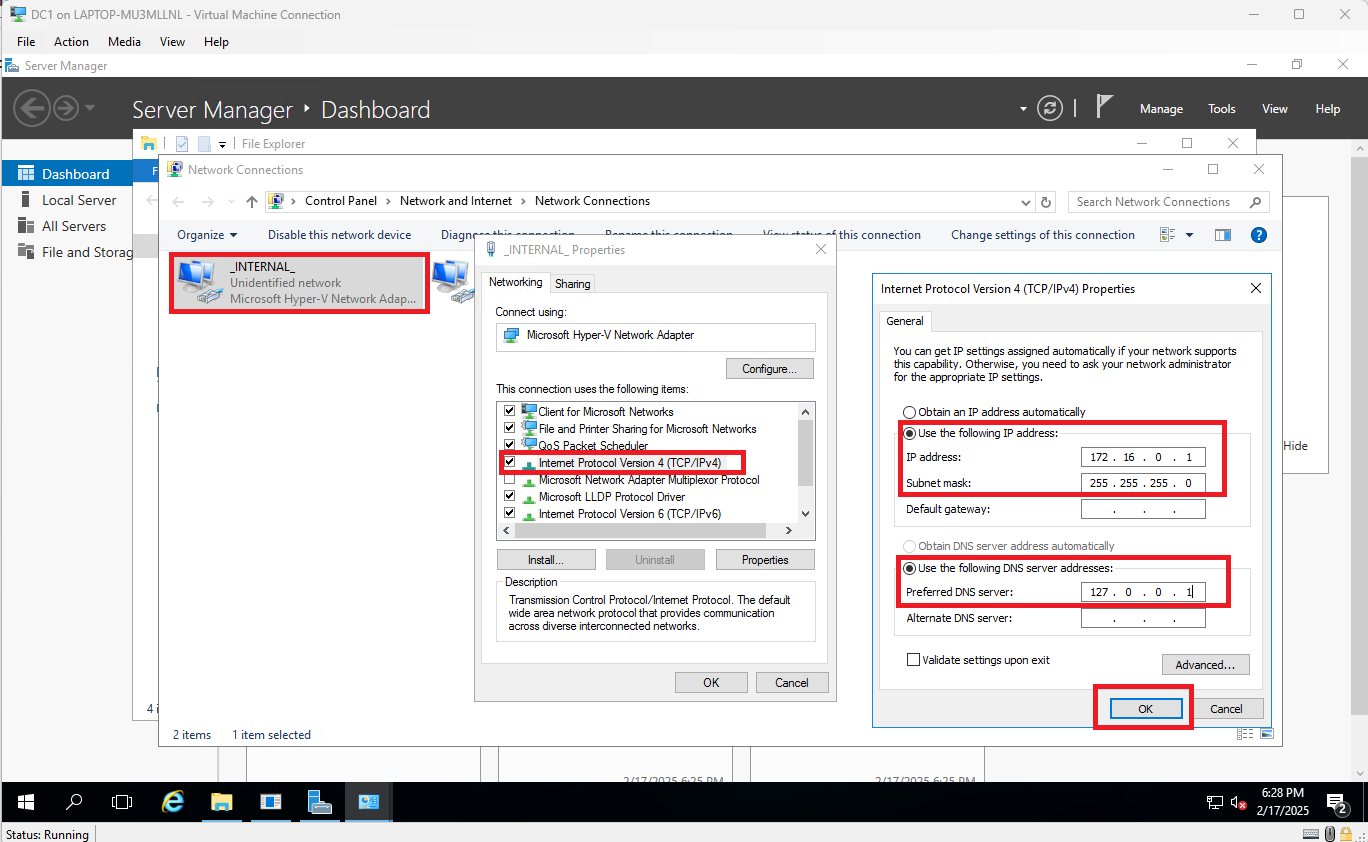Open File Explorer quick access toolbar dropdown
Screen dimensions: 1368x842
(x=222, y=144)
